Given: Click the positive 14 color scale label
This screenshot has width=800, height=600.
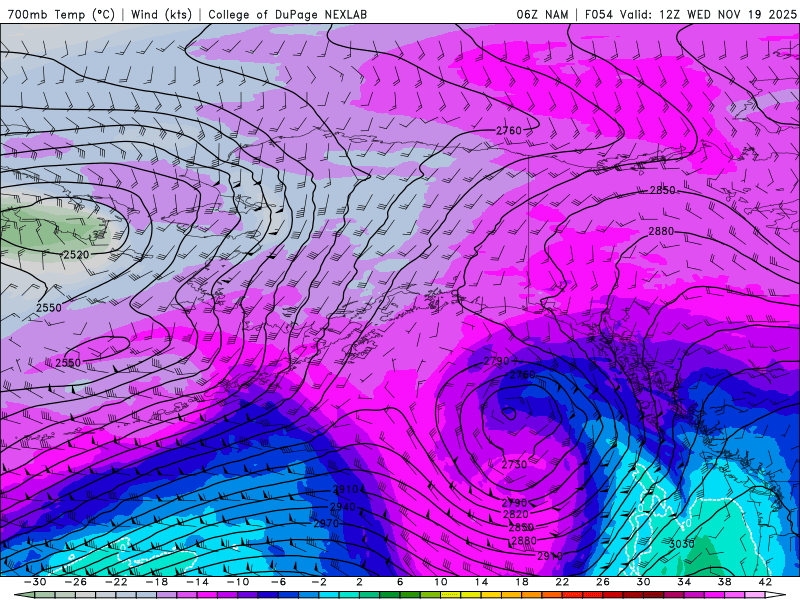Looking at the screenshot, I should click(481, 582).
